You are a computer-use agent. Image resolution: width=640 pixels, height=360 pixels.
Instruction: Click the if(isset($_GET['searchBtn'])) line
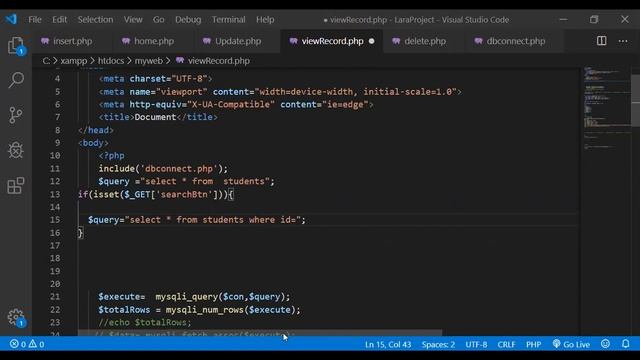(x=156, y=194)
